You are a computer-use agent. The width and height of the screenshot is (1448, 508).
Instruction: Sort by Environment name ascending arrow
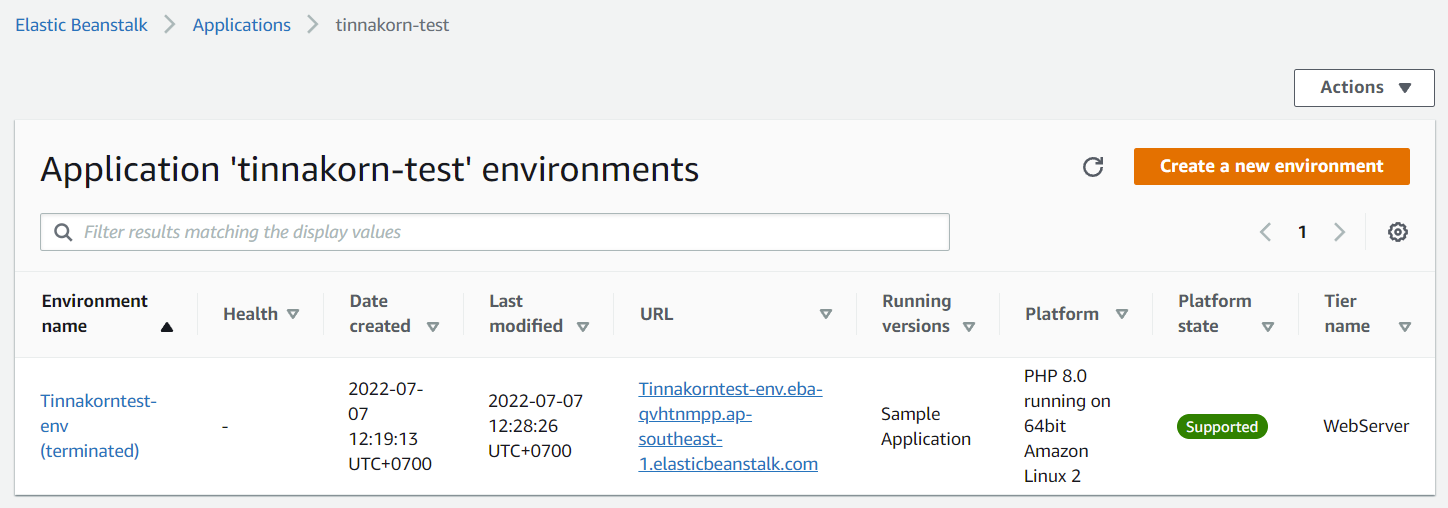[167, 327]
